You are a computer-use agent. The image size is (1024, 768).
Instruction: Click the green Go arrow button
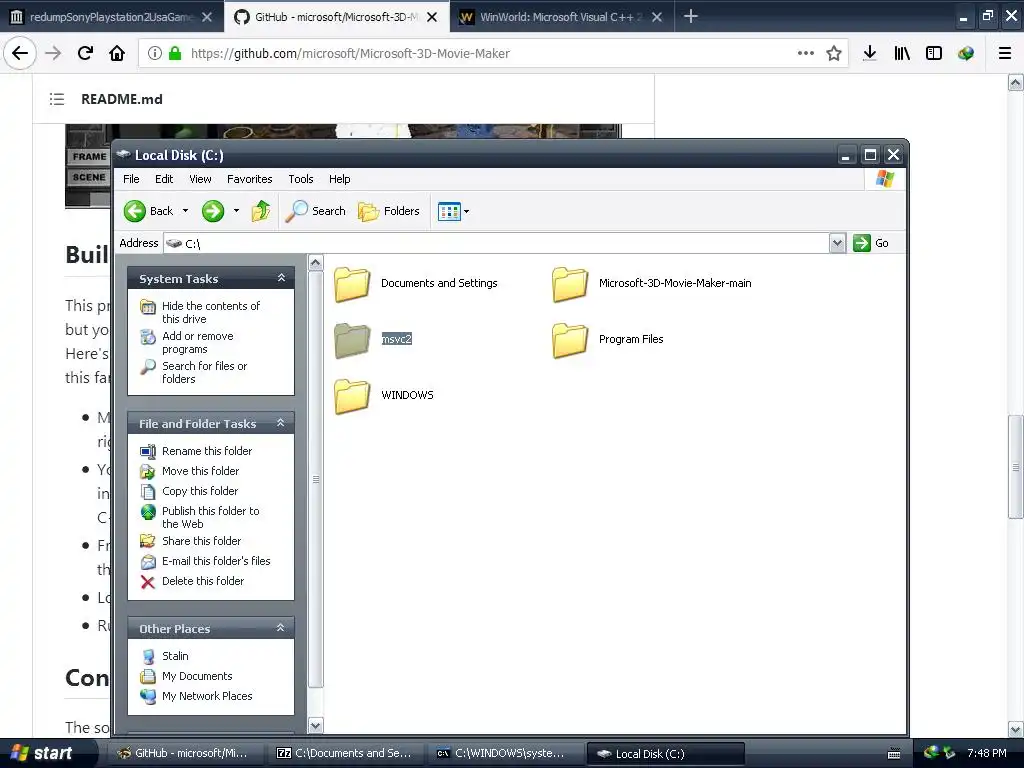point(862,243)
